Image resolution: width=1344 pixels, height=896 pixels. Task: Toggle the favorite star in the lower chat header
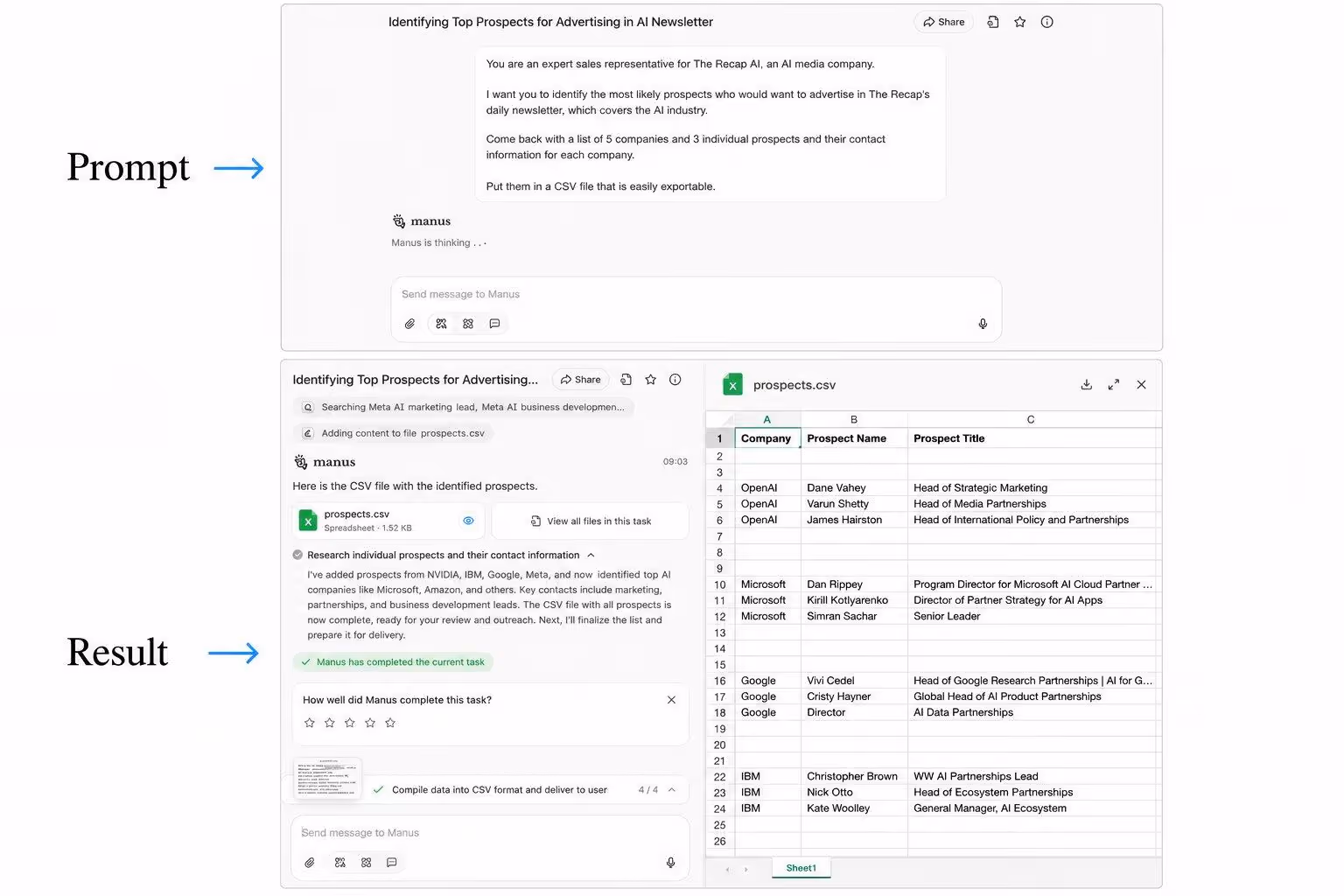(650, 380)
